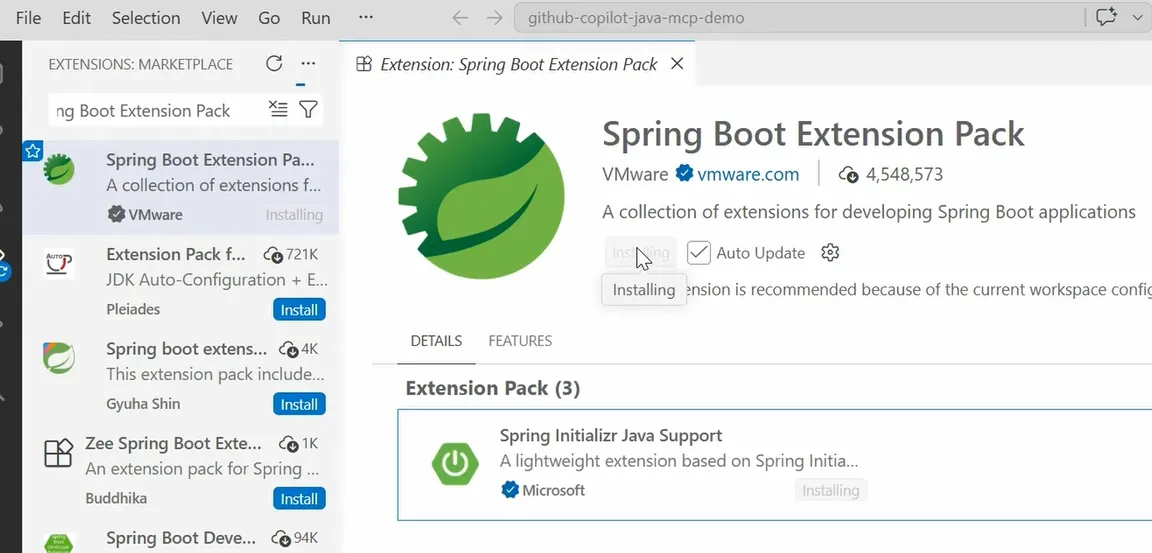Viewport: 1152px width, 553px height.
Task: Click the Spring Boot Extension Pack list icon
Action: (x=59, y=169)
